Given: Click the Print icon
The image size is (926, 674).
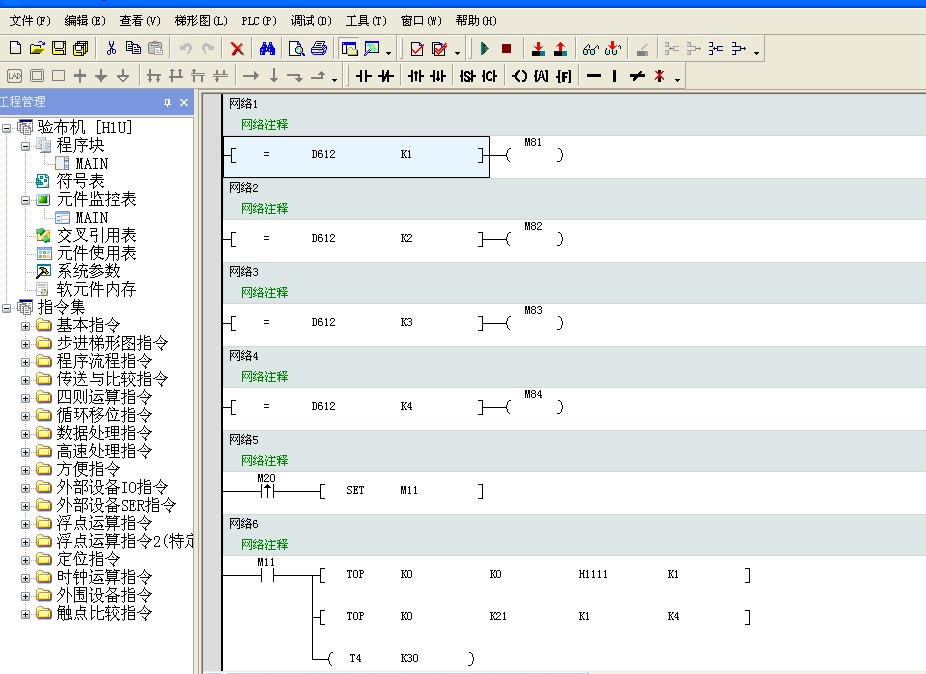Looking at the screenshot, I should [x=318, y=48].
